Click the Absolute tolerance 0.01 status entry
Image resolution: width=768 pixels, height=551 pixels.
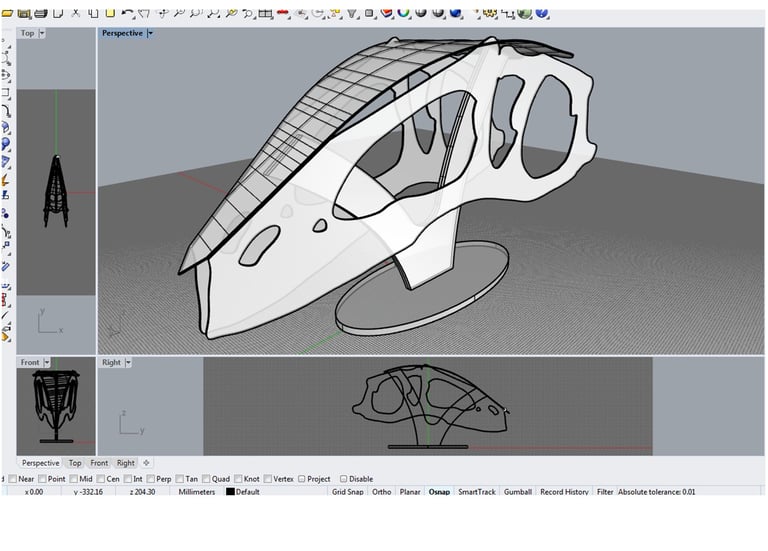coord(656,491)
